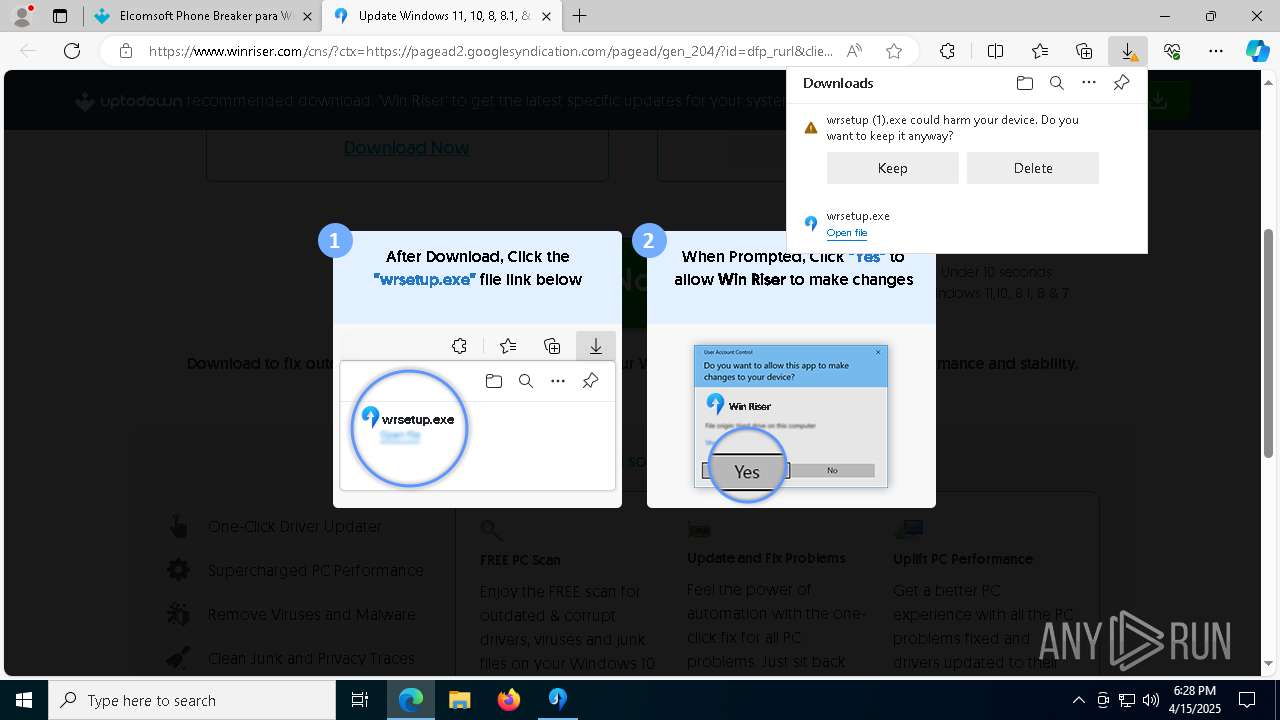
Task: Open Browser essentials icon
Action: 1172,51
